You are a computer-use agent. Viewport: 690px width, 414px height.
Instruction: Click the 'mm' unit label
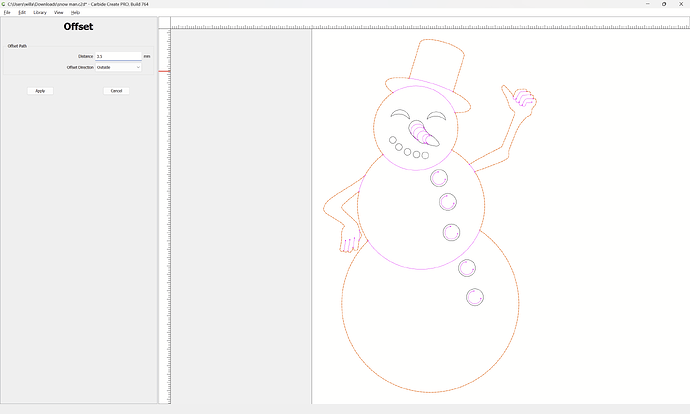[147, 56]
